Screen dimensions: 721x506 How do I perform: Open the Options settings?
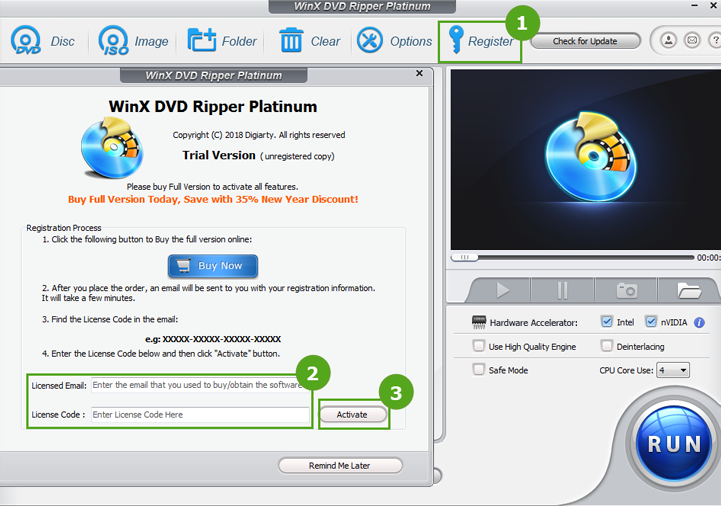click(395, 40)
